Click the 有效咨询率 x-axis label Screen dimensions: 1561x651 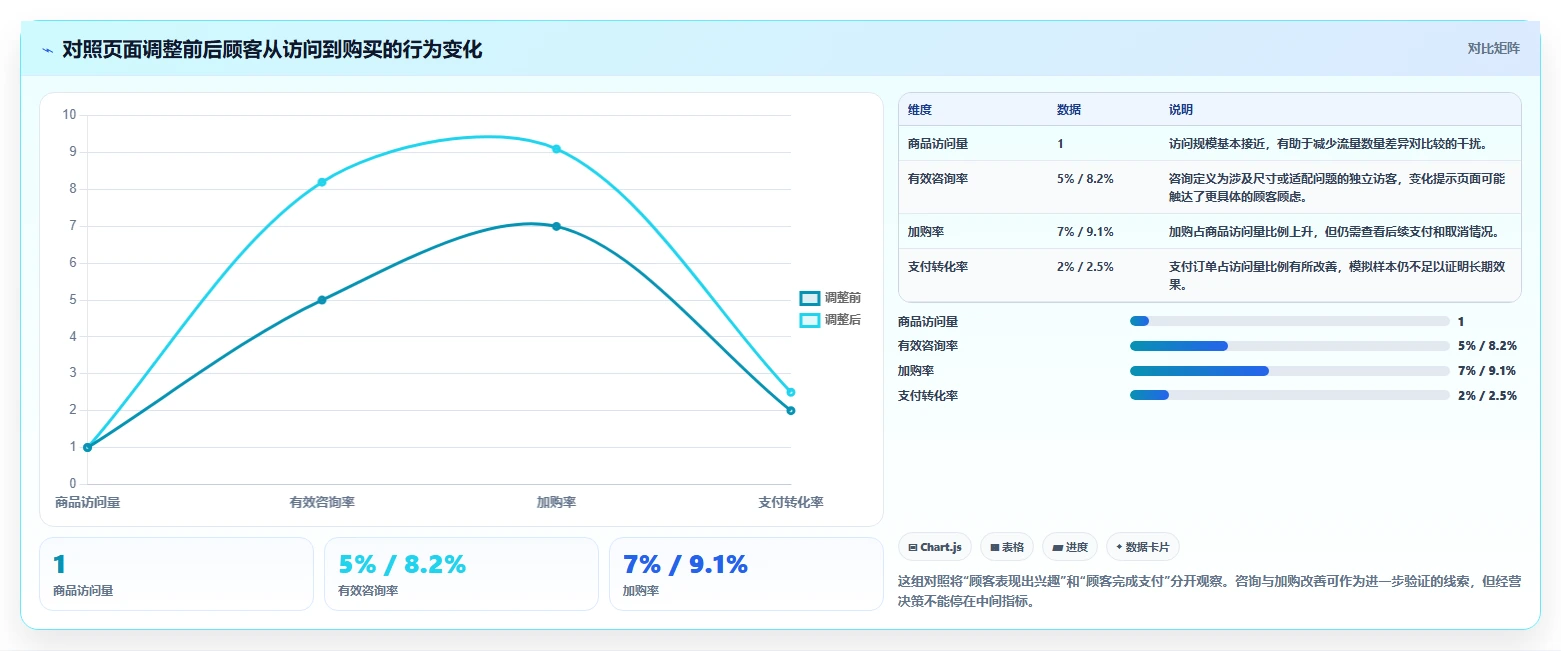point(322,502)
